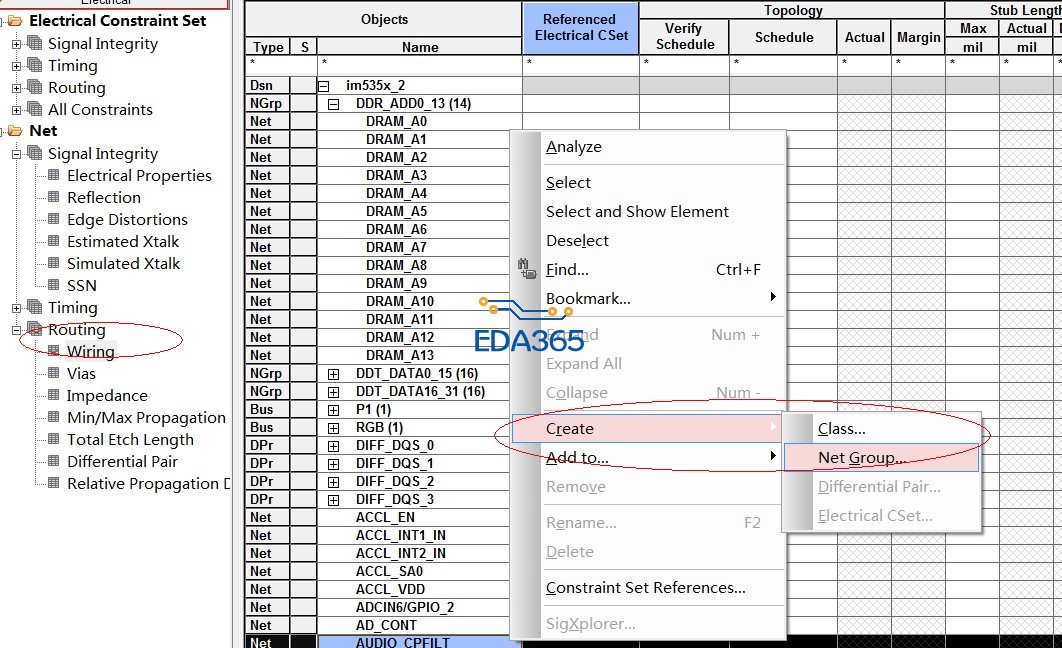
Task: Open the Simulated Xtalk worksheet
Action: click(123, 263)
